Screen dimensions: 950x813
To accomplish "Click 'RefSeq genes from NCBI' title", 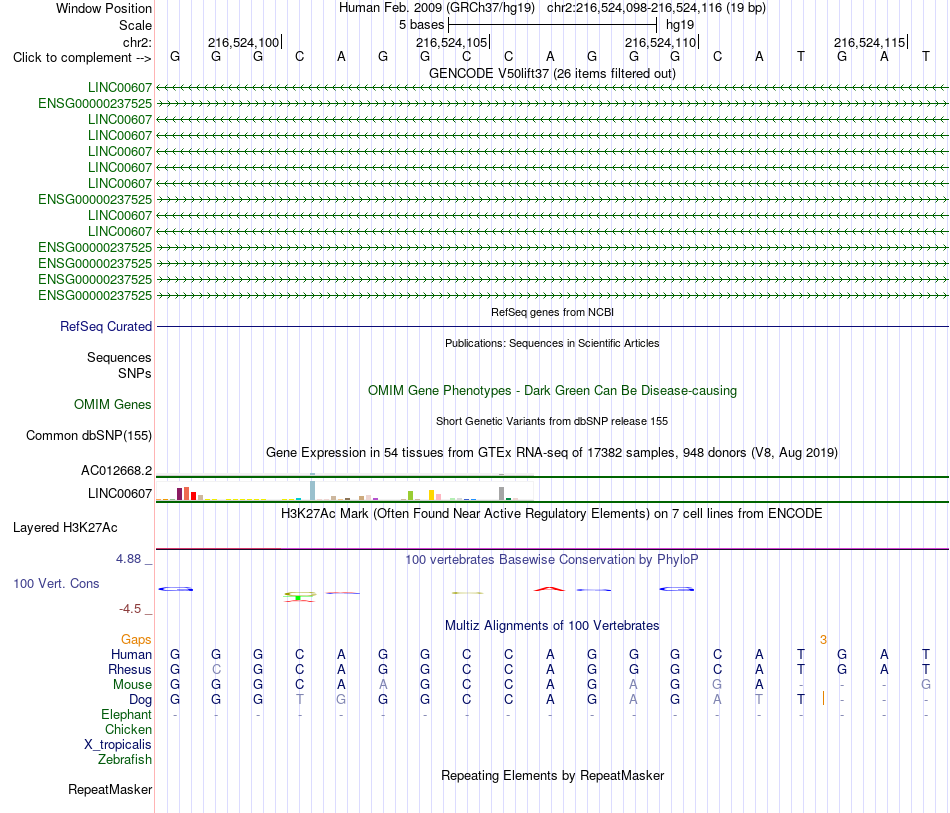I will [x=552, y=312].
